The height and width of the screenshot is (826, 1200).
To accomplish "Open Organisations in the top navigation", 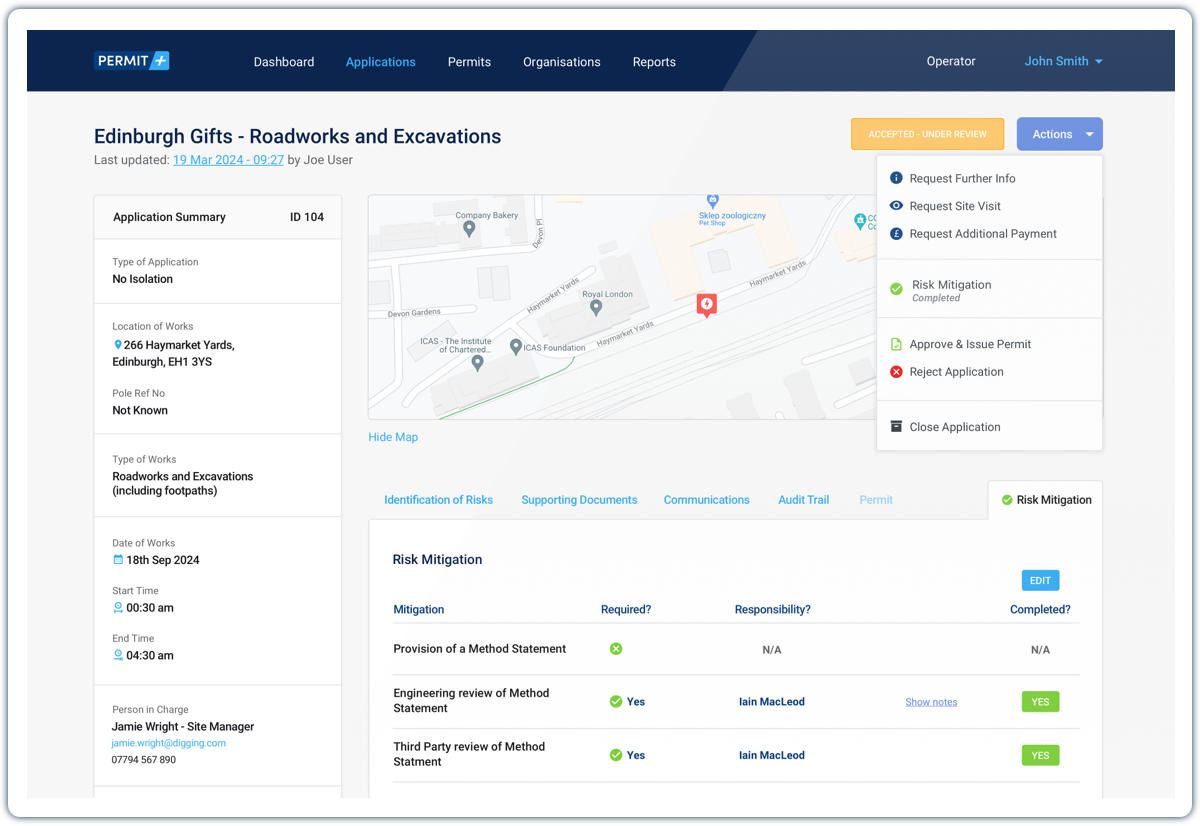I will coord(562,62).
